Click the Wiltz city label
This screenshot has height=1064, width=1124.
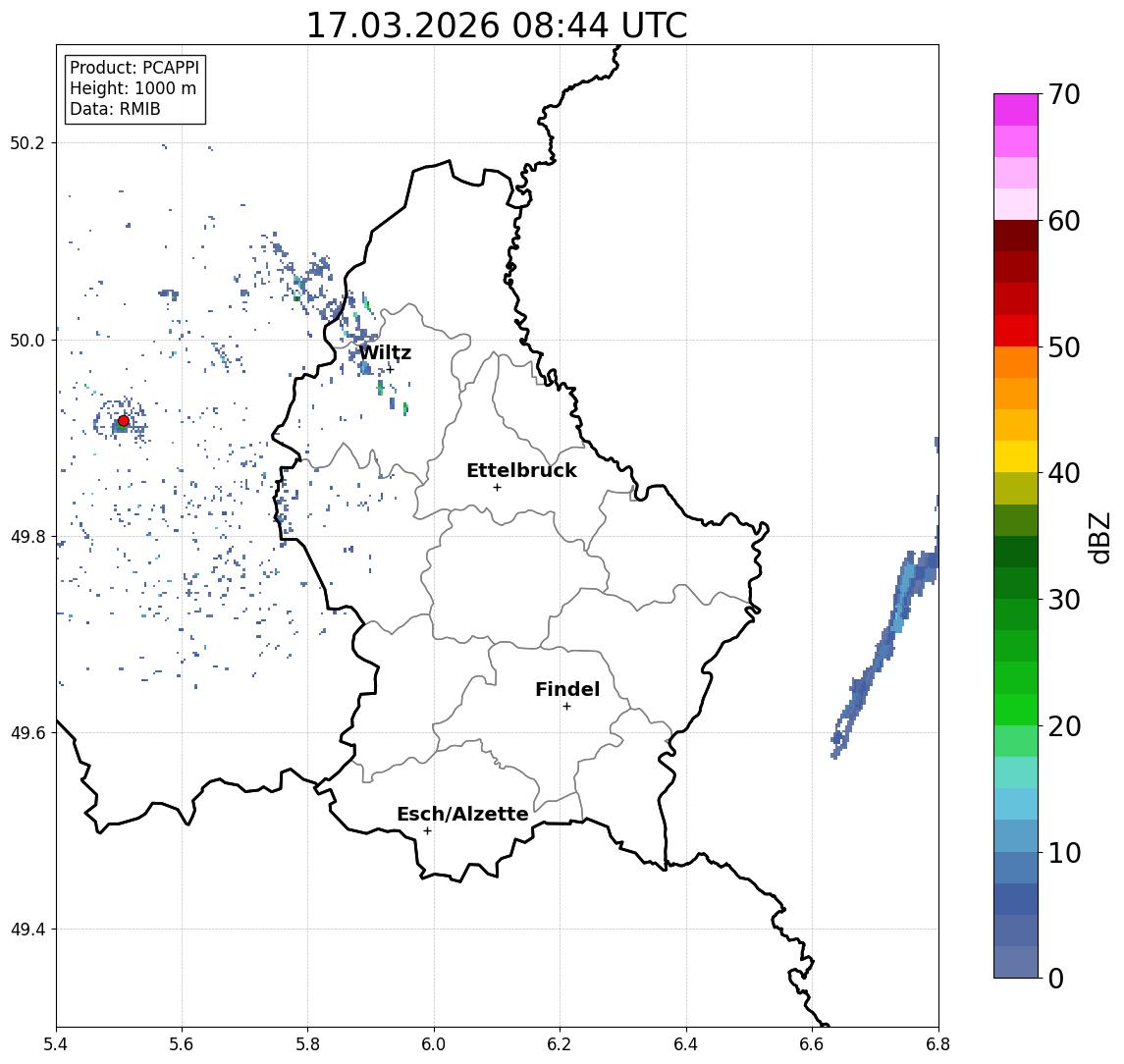coord(385,352)
